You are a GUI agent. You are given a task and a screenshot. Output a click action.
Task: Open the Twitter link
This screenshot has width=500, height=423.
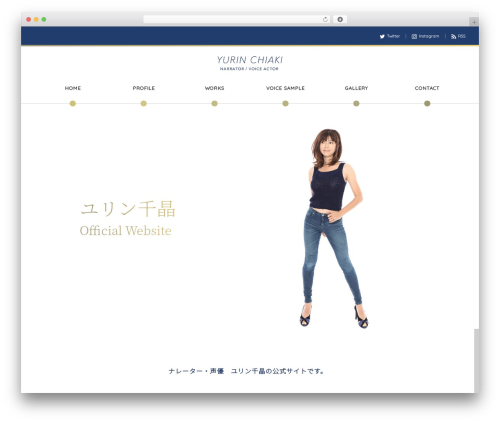pyautogui.click(x=390, y=36)
